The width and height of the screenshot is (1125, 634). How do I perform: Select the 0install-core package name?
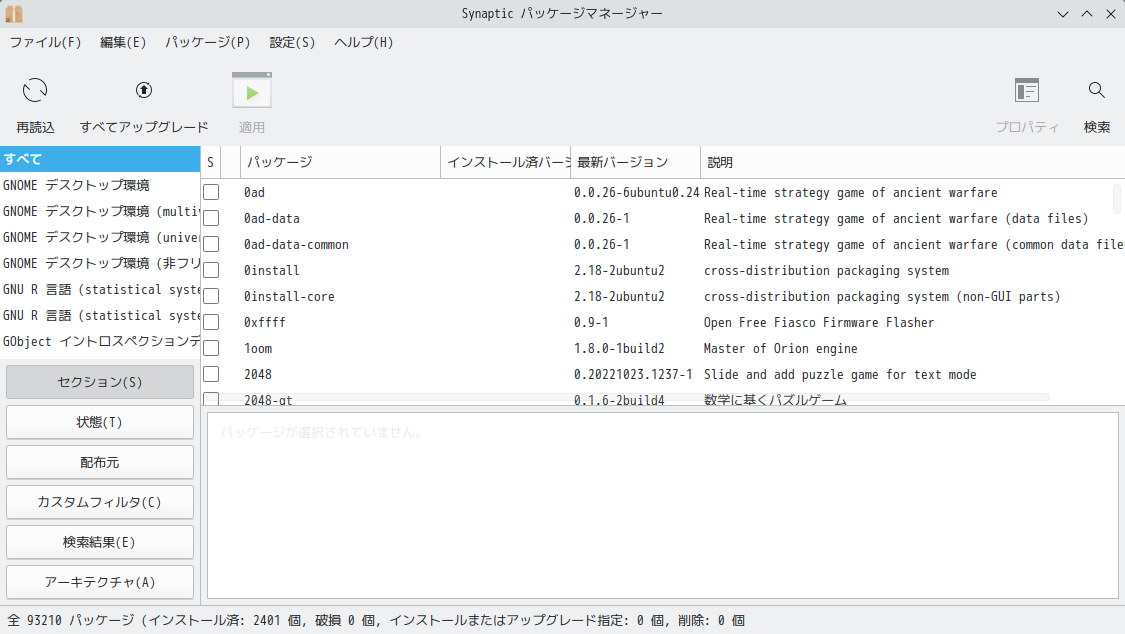[289, 296]
